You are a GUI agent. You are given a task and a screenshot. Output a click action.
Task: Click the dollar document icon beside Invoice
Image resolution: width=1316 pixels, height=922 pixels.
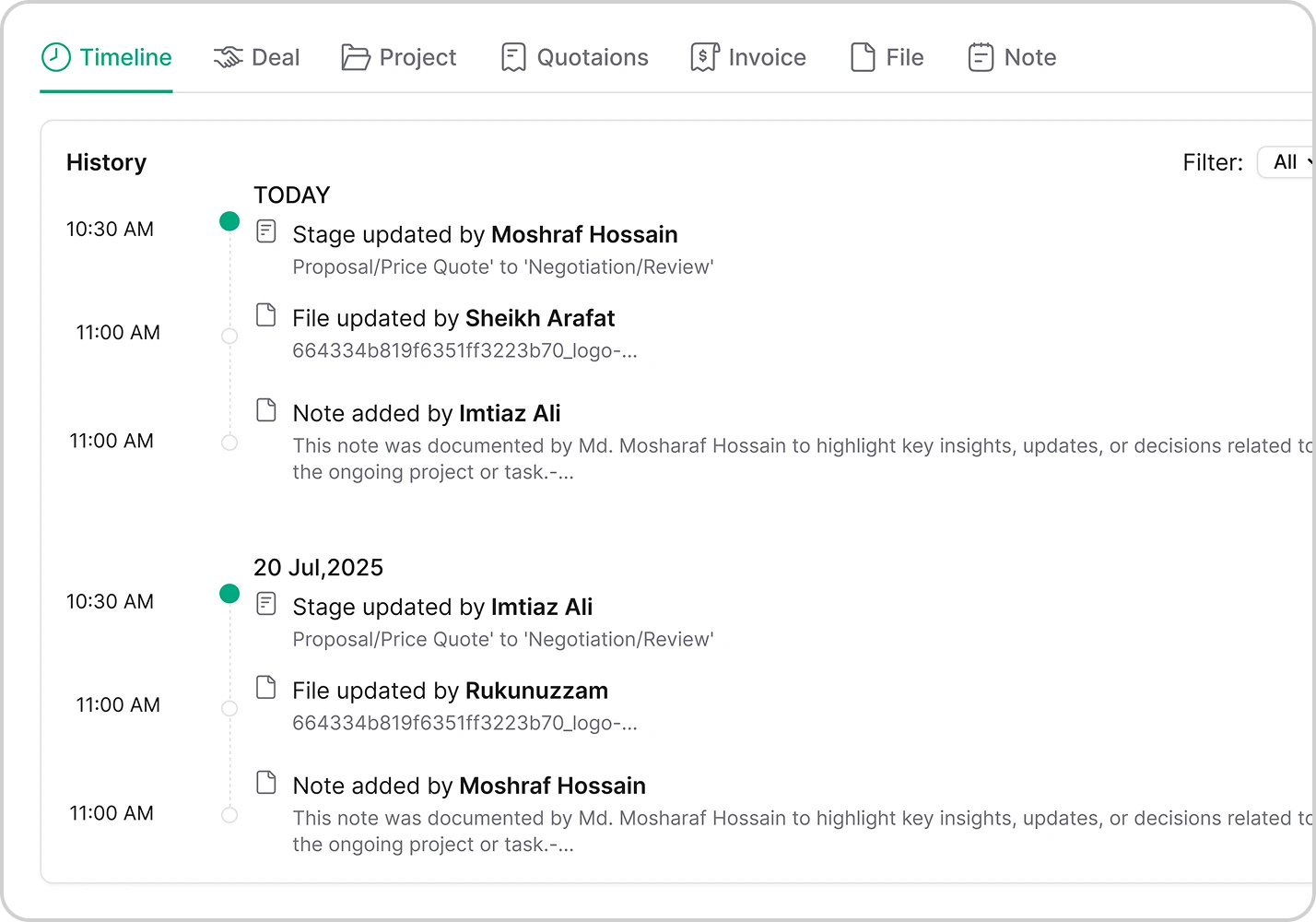tap(703, 56)
